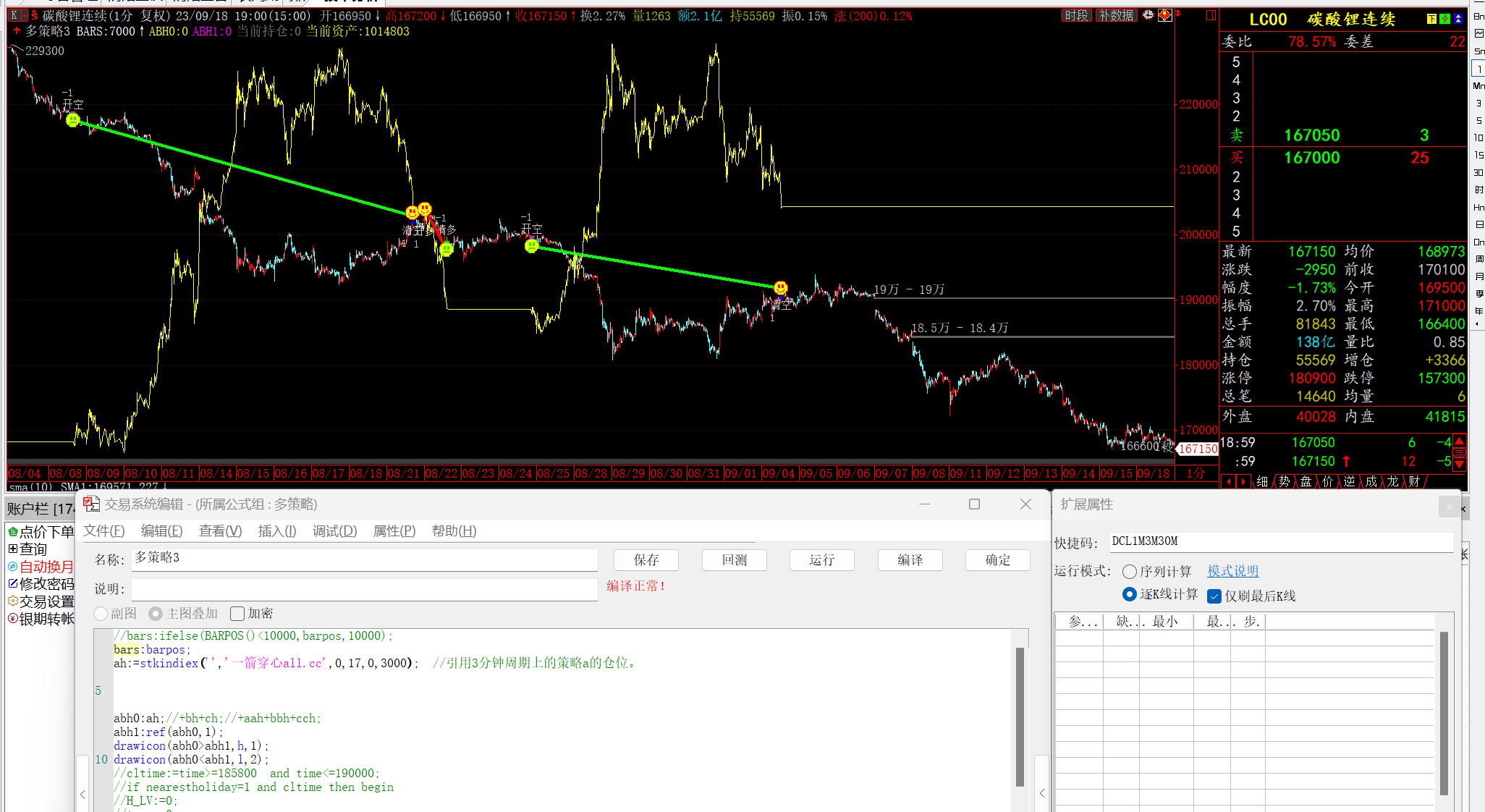Switch to the 财 tab
The height and width of the screenshot is (812, 1485).
[x=1414, y=481]
